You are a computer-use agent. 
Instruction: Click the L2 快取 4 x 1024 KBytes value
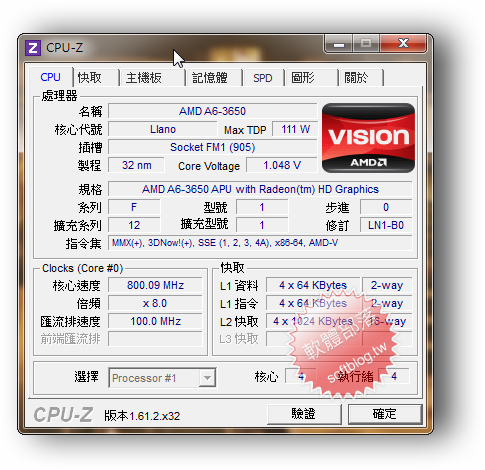pos(313,321)
